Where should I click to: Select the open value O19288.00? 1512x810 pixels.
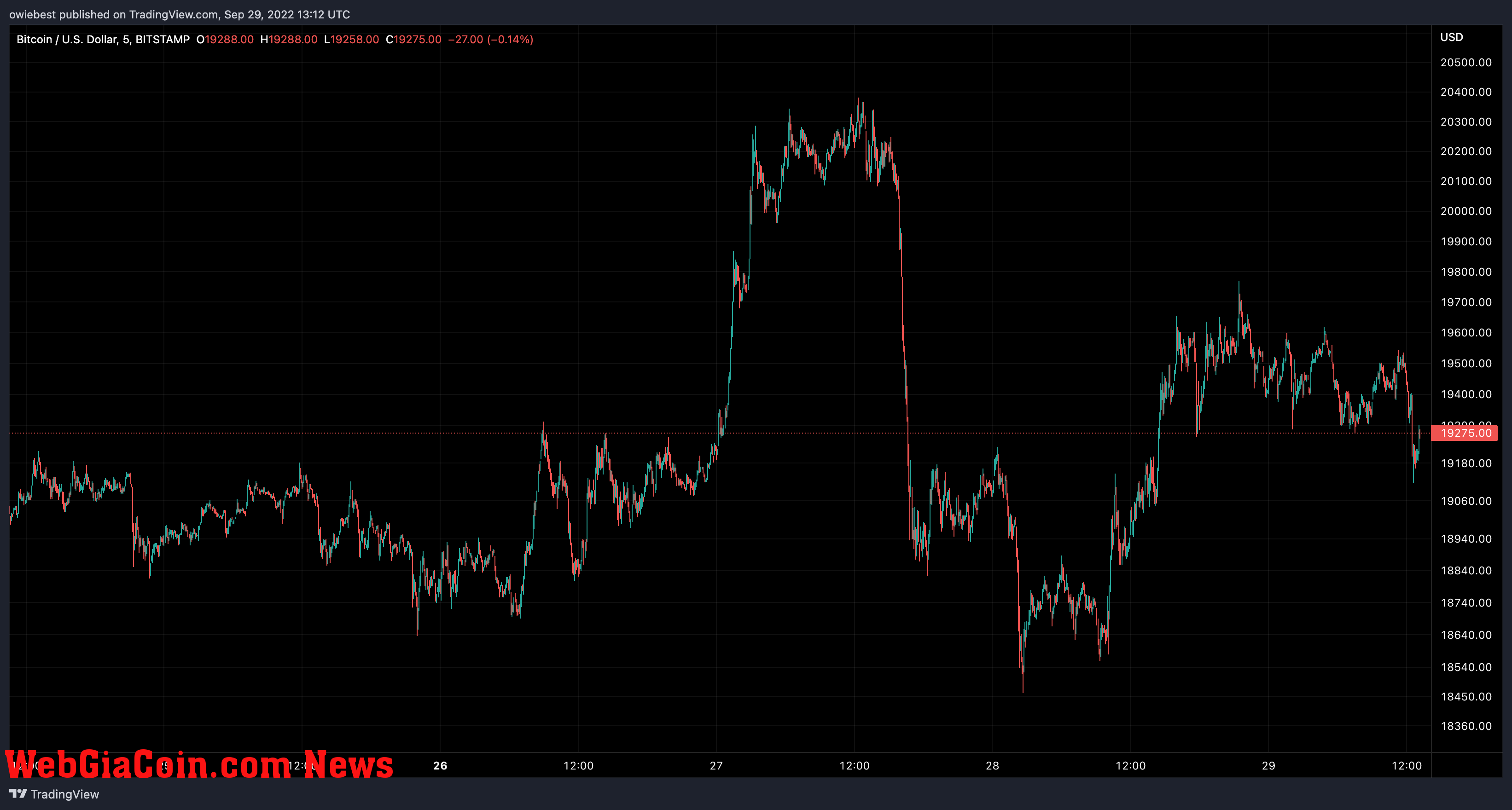[x=225, y=39]
